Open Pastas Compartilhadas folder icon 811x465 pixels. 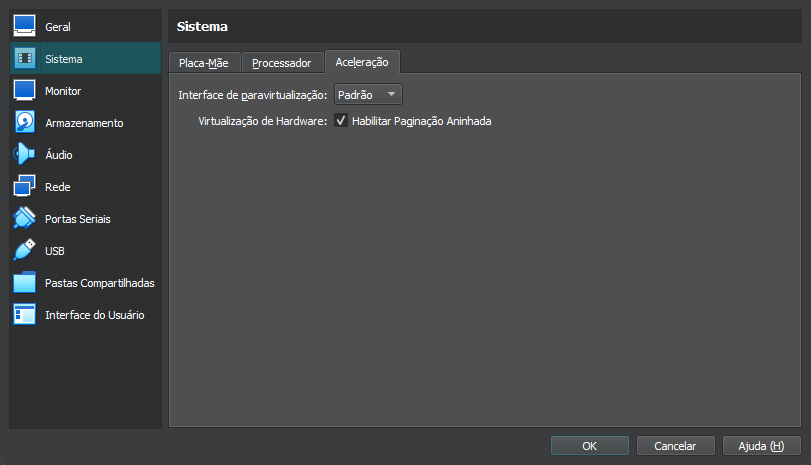pos(25,283)
